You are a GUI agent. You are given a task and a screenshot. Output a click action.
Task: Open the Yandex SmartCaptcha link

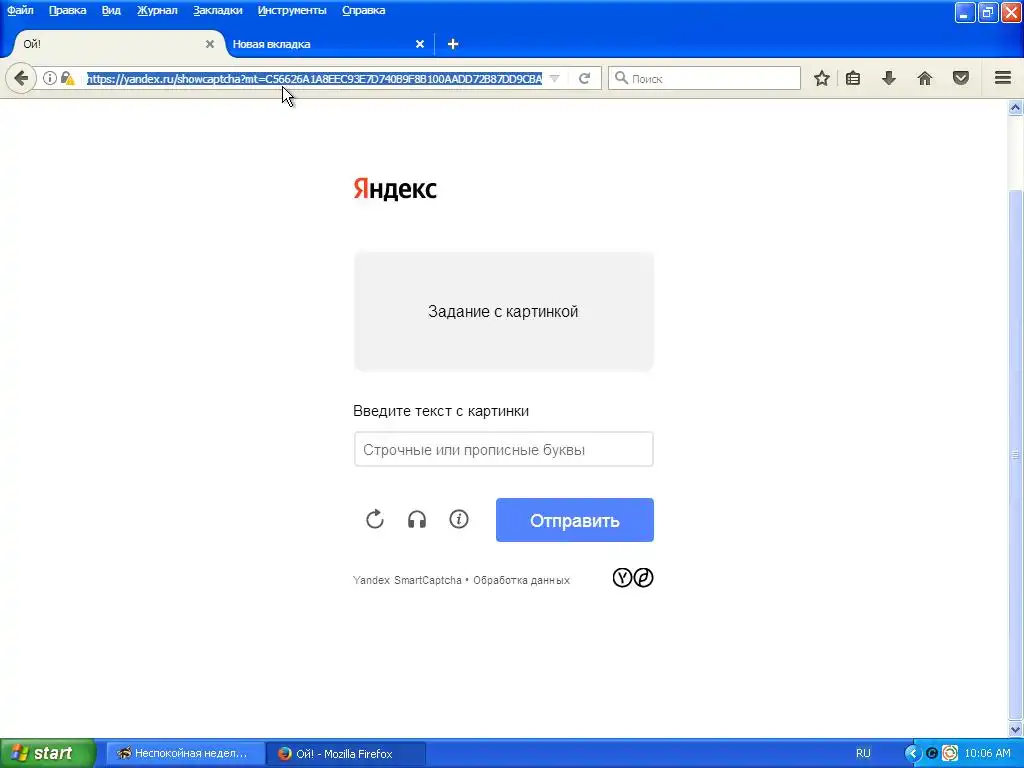(407, 580)
